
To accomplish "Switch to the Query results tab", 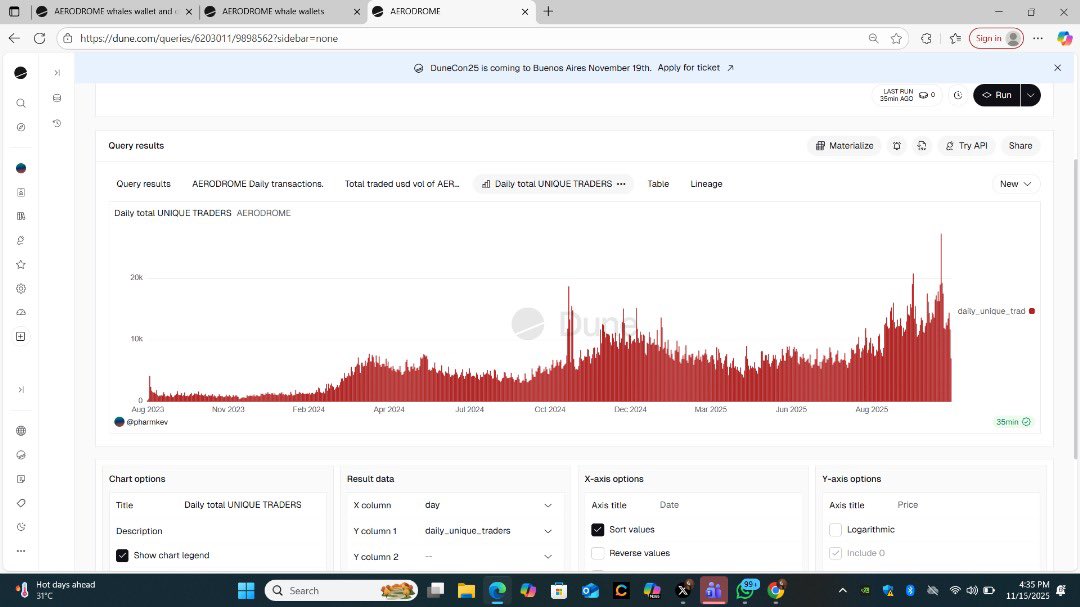I will point(143,184).
